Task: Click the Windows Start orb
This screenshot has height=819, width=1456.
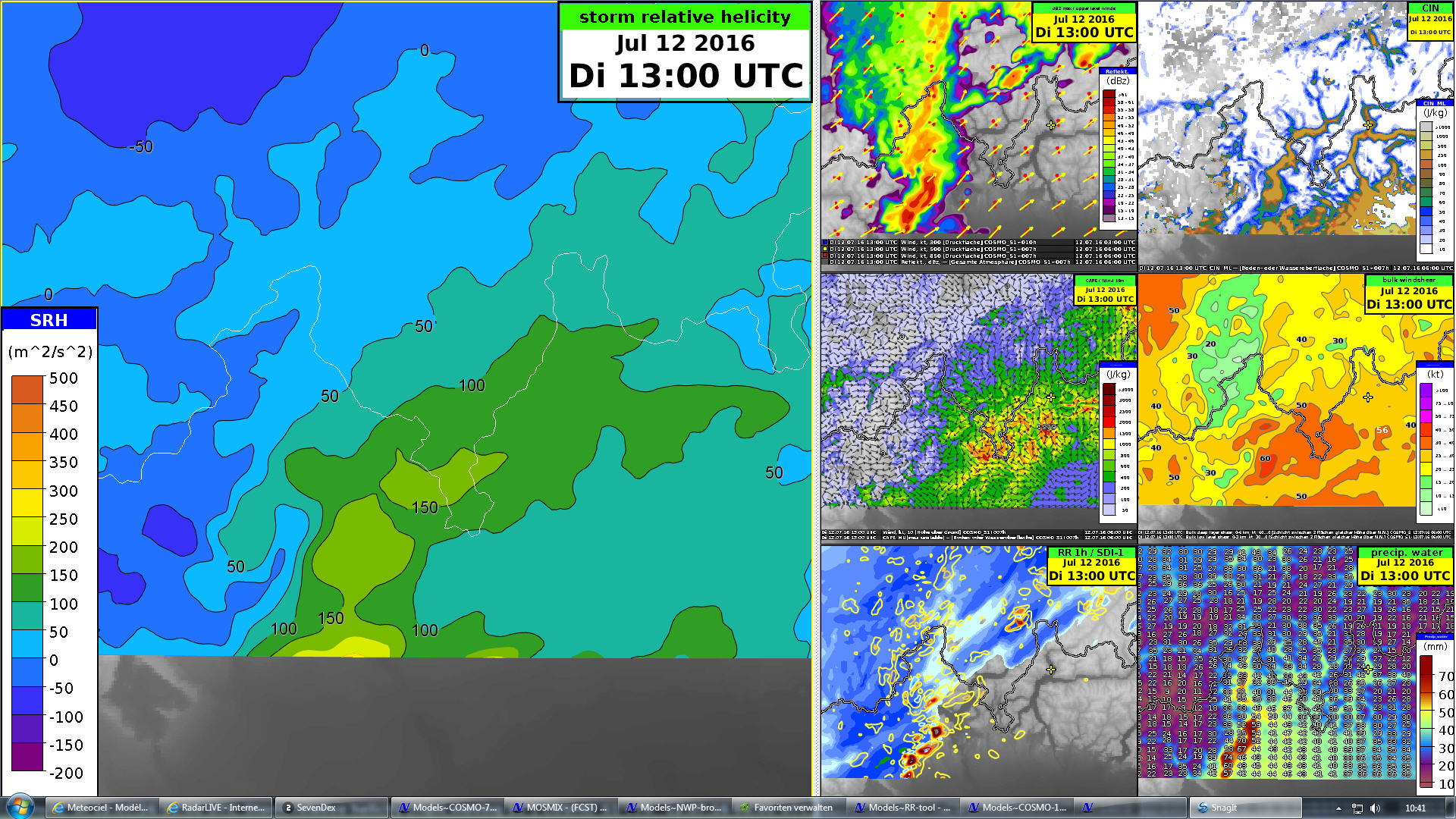Action: 19,807
